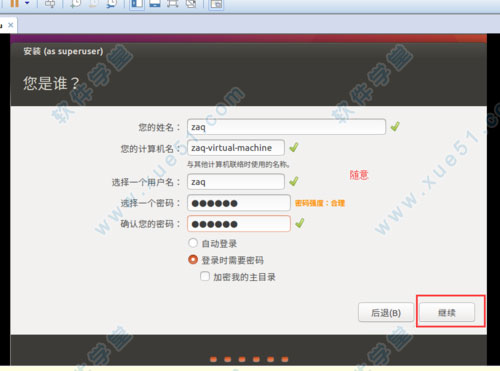500x371 pixels.
Task: Click the 后退(B) button
Action: 386,312
